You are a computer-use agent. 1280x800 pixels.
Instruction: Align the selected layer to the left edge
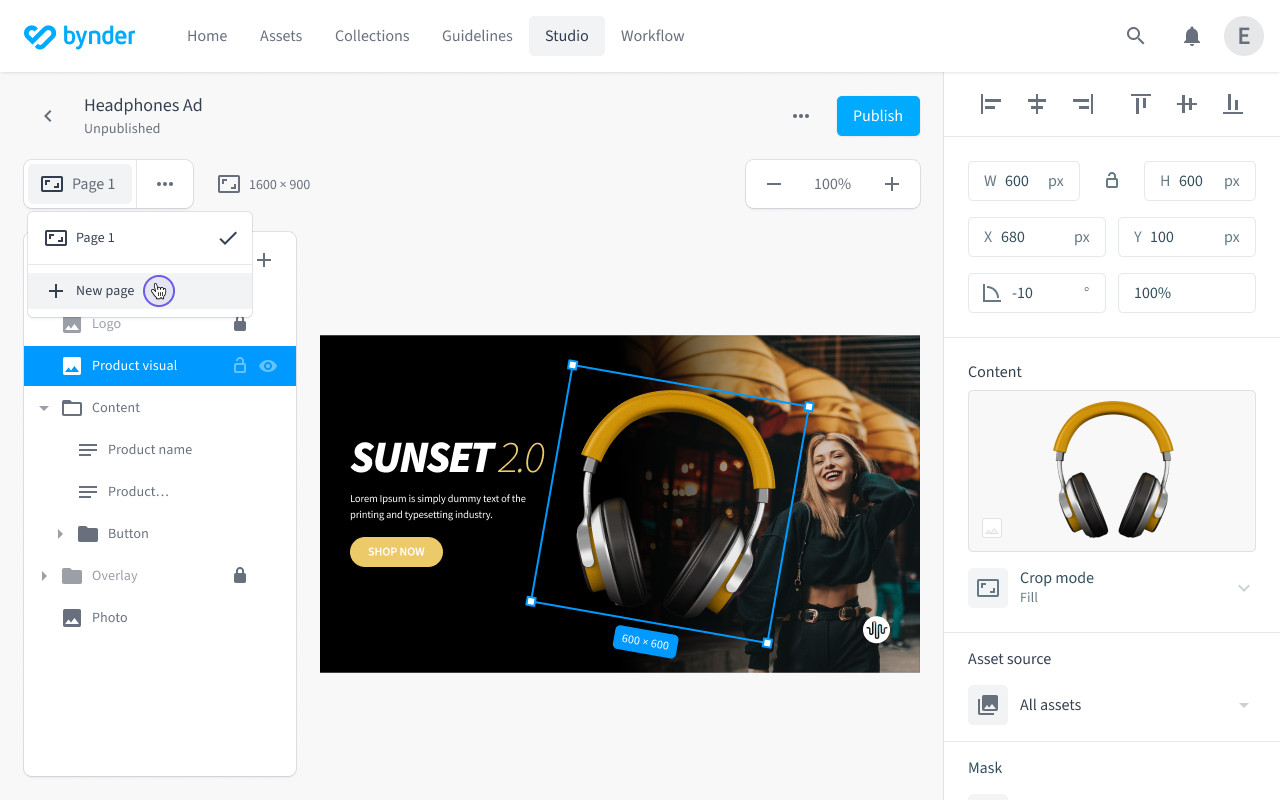tap(989, 103)
